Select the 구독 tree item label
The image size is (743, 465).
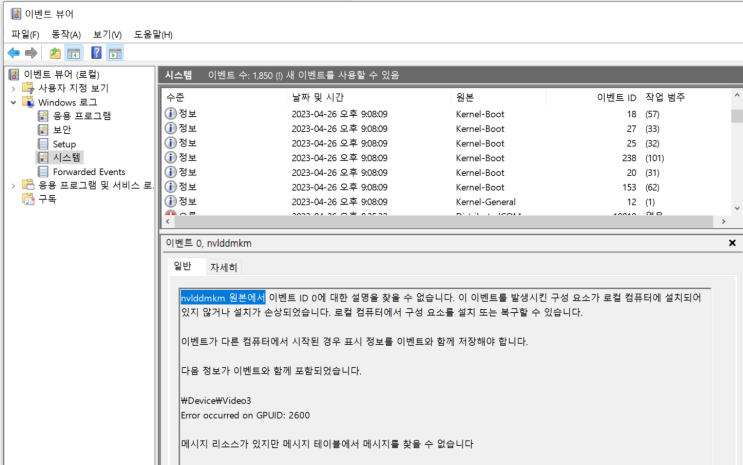(x=47, y=199)
